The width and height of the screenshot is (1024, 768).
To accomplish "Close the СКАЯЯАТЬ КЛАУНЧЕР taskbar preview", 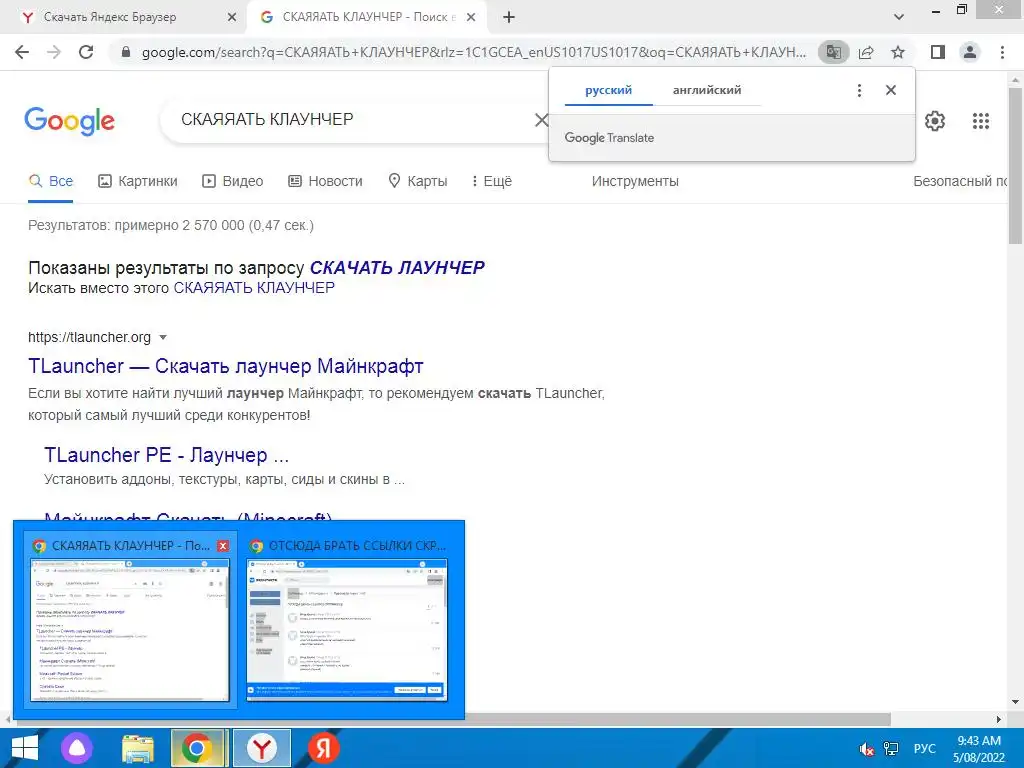I will [x=223, y=545].
